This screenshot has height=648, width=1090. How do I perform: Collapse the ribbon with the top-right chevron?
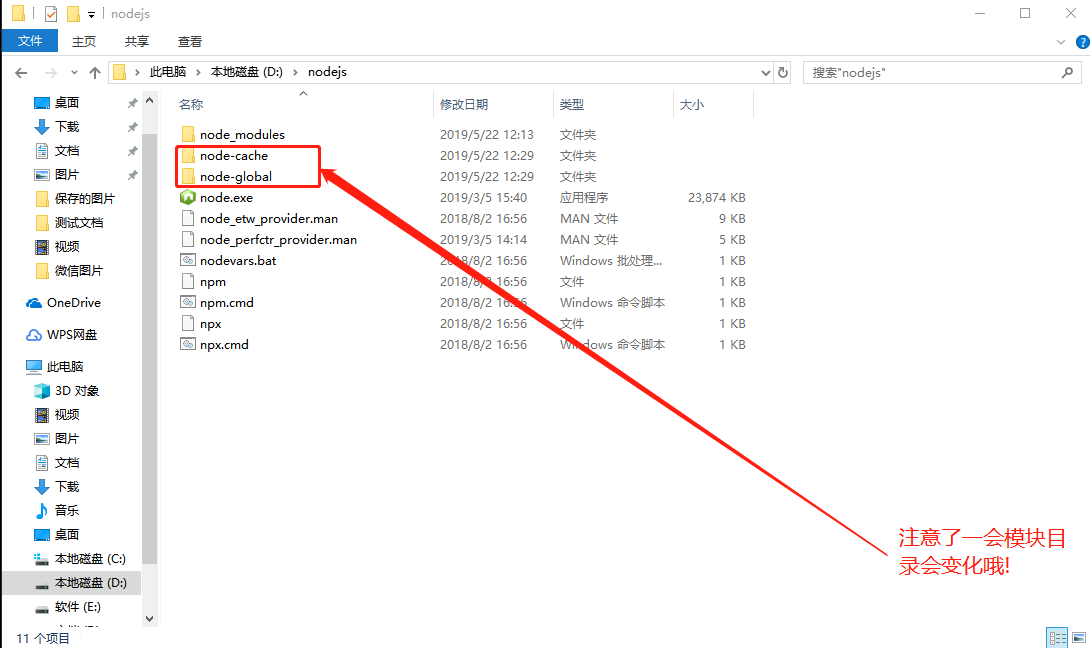coord(1060,42)
